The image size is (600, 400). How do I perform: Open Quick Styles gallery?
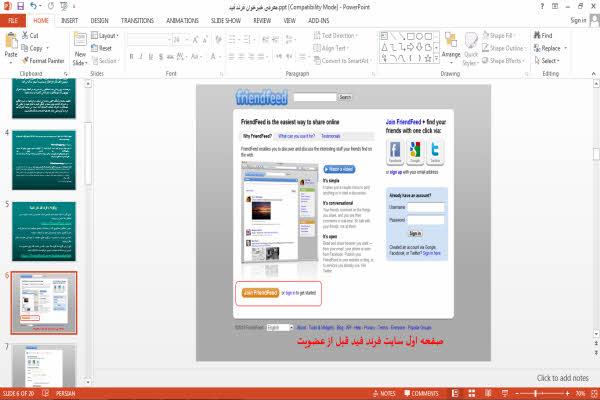pyautogui.click(x=470, y=49)
